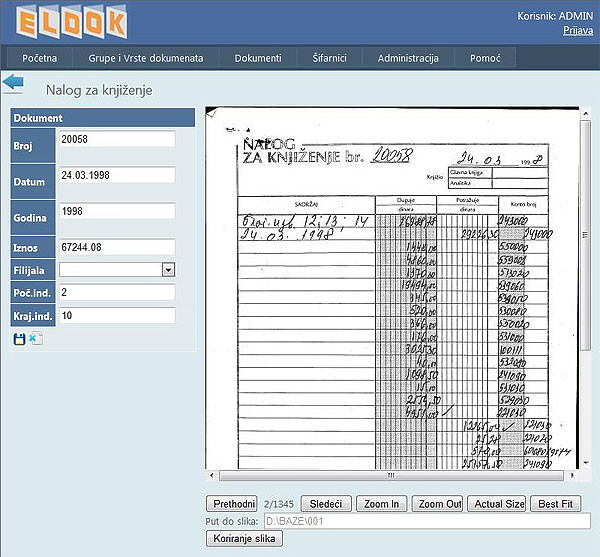600x557 pixels.
Task: Click the Iznos input field
Action: (x=116, y=247)
